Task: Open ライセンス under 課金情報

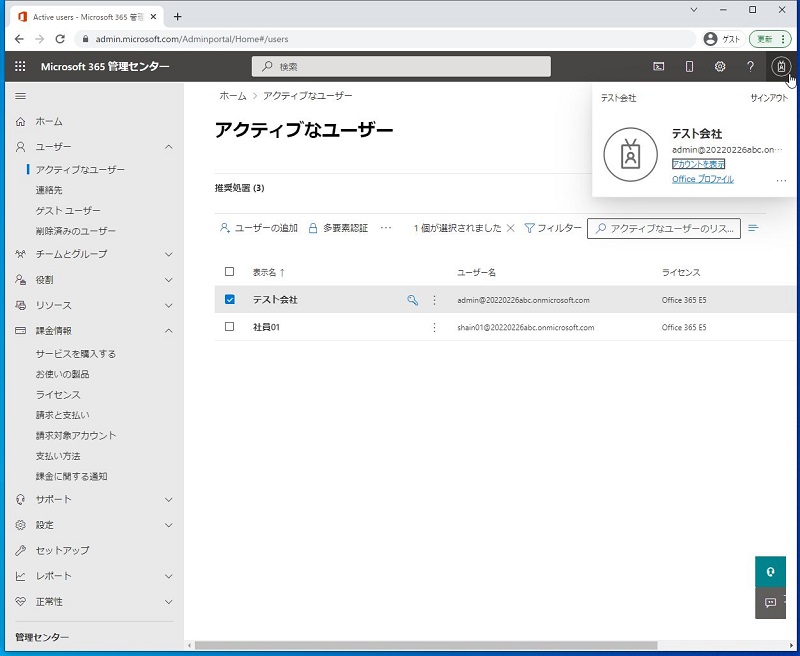Action: click(58, 394)
